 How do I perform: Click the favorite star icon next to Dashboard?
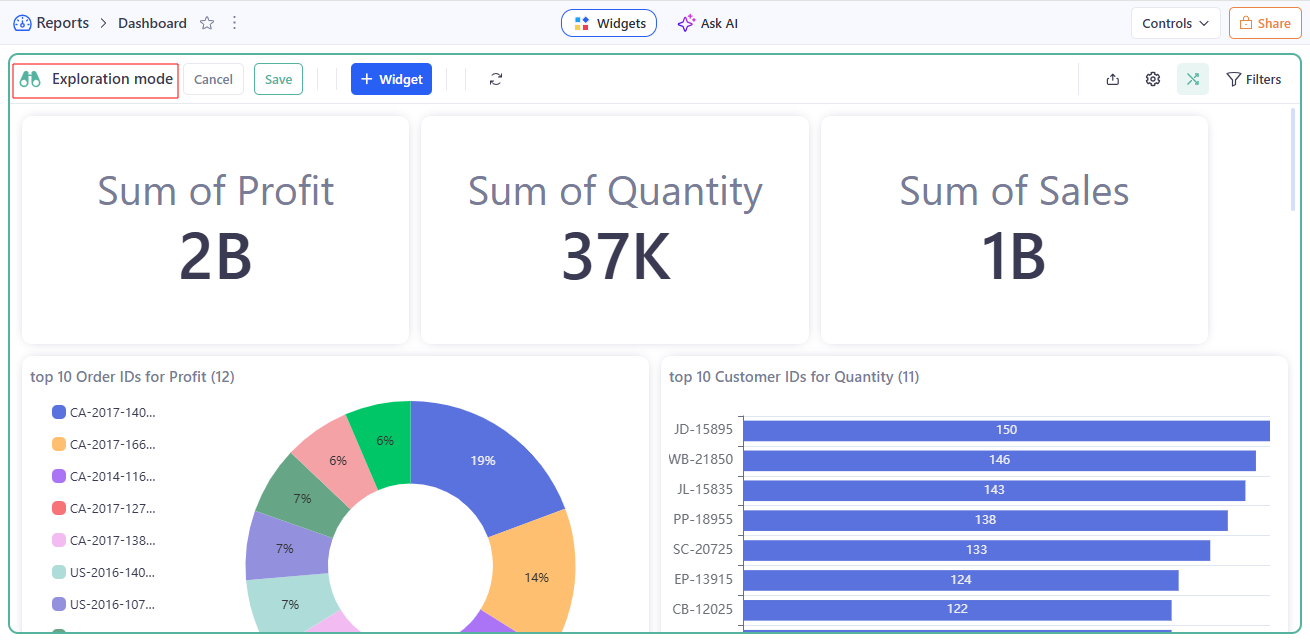(207, 23)
